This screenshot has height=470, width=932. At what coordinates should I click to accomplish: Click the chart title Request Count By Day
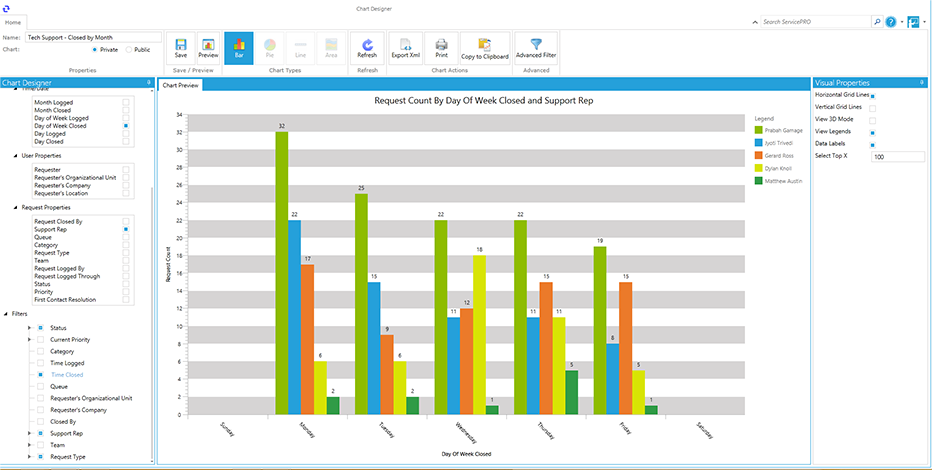tap(483, 101)
